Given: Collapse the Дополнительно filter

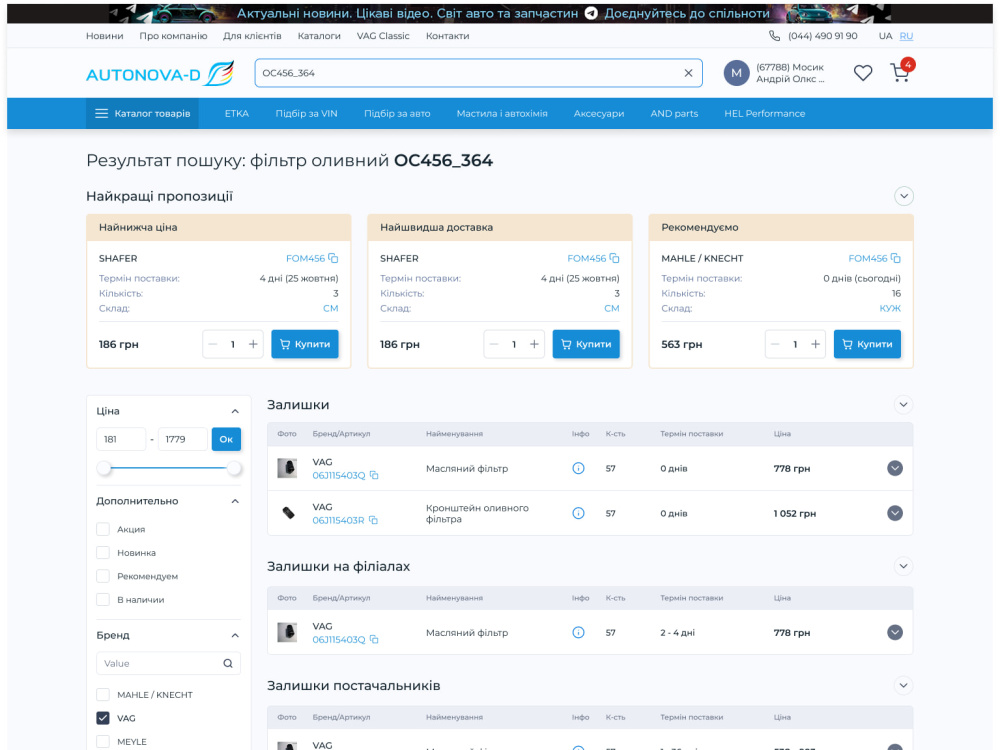Looking at the screenshot, I should click(x=235, y=501).
